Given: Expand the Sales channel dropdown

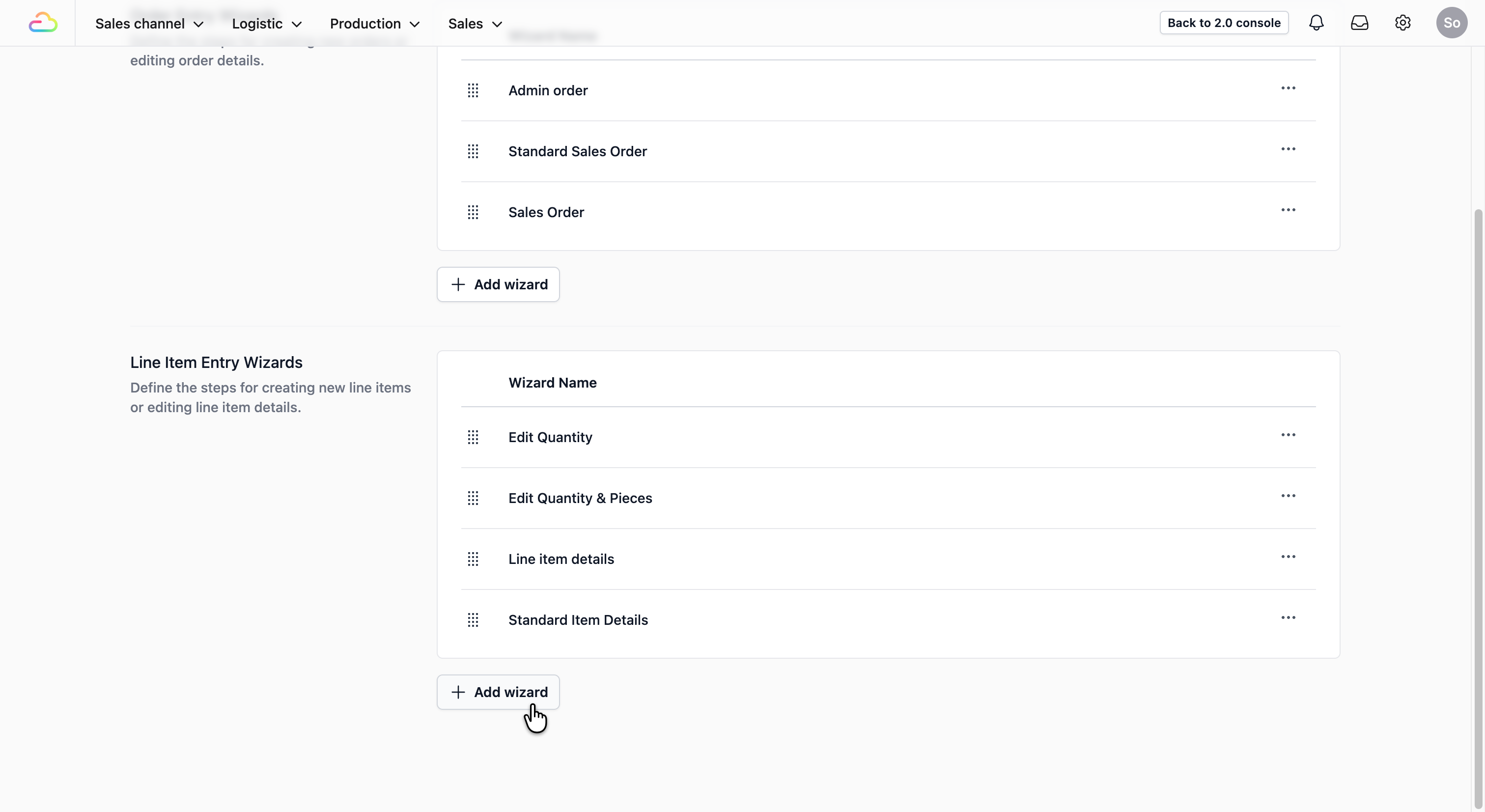Looking at the screenshot, I should point(149,24).
